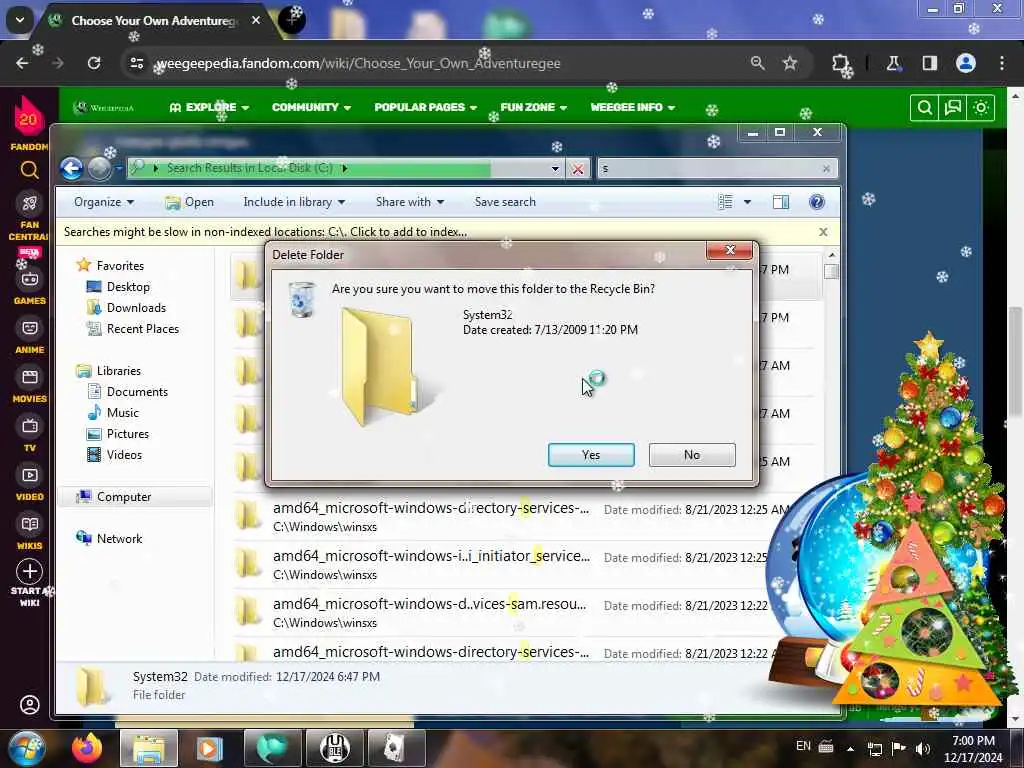Click the wiki search icon in green header

tap(924, 108)
